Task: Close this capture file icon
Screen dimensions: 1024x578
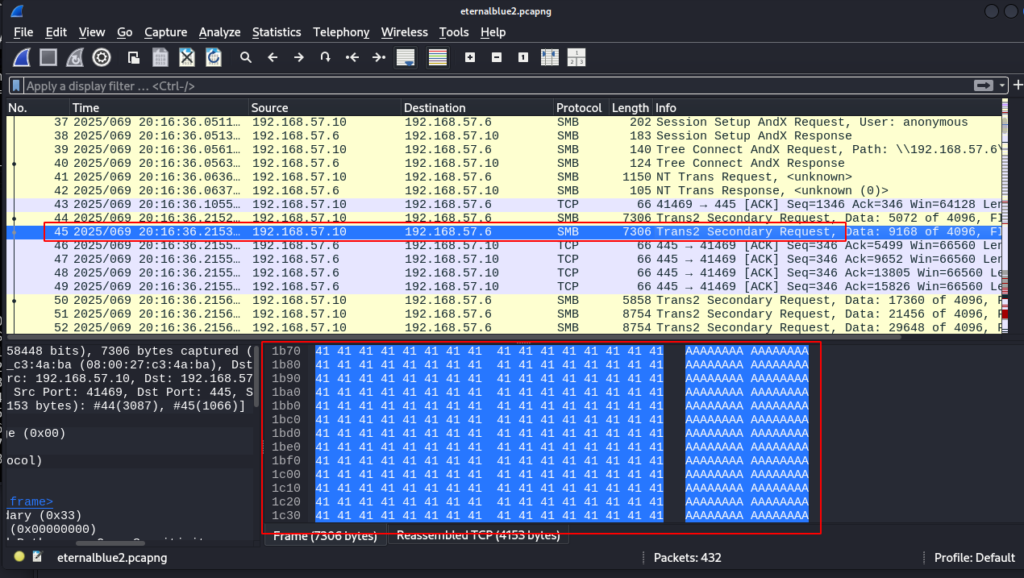Action: click(187, 57)
